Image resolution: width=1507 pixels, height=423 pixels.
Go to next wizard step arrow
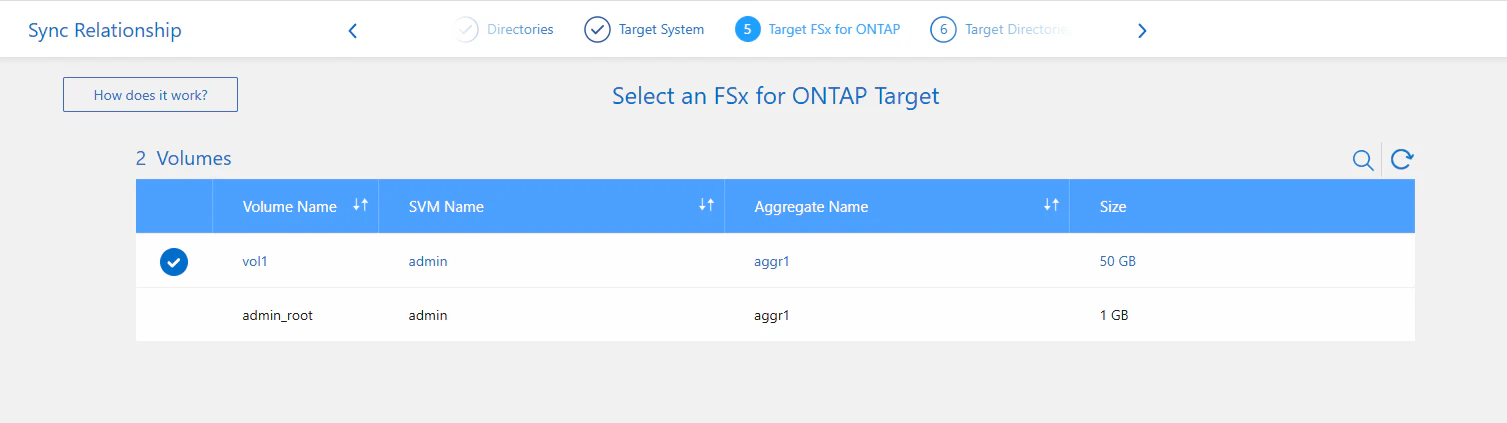(1142, 31)
